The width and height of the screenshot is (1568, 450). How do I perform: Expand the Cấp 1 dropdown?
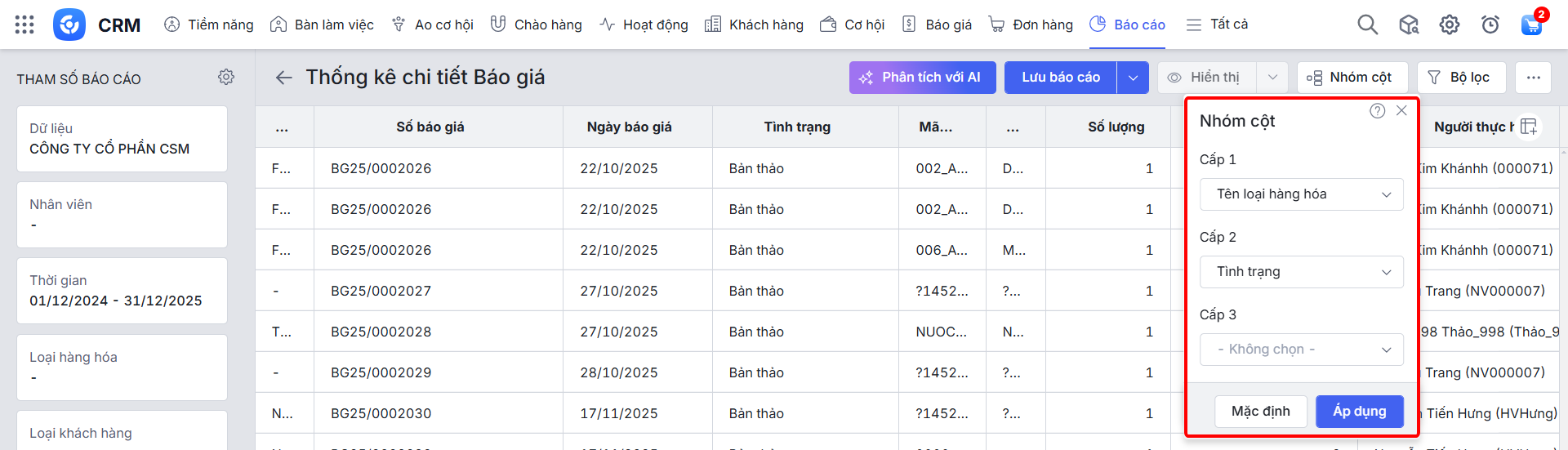point(1301,194)
